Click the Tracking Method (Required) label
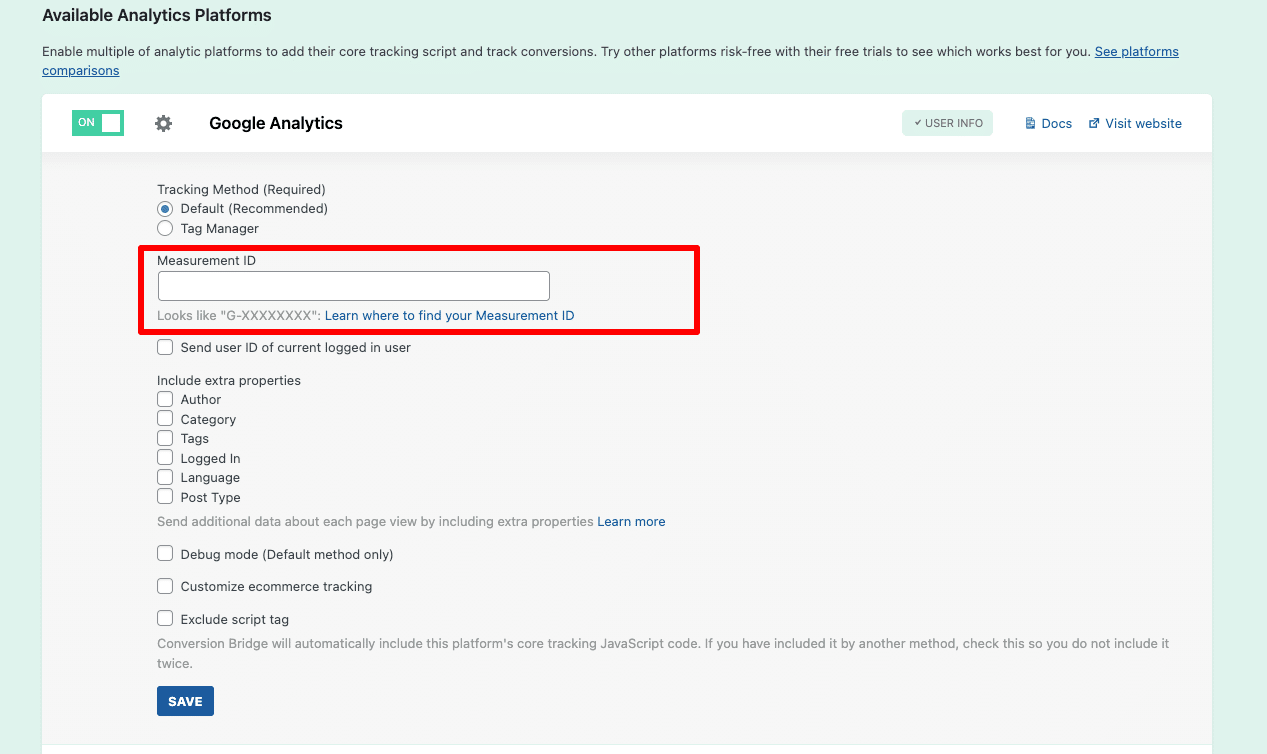Viewport: 1267px width, 754px height. tap(241, 189)
